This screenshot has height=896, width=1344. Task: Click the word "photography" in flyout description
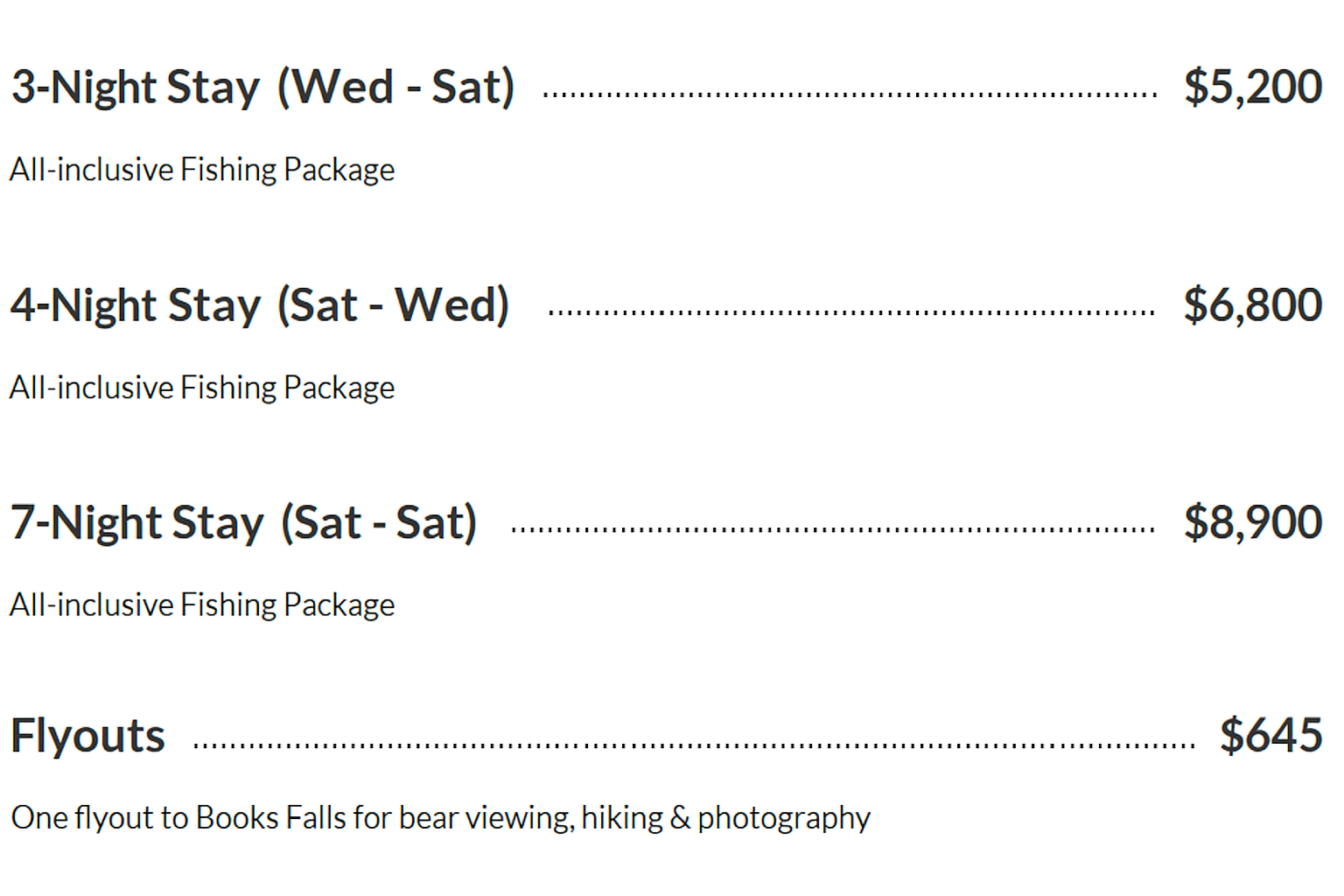coord(783,818)
